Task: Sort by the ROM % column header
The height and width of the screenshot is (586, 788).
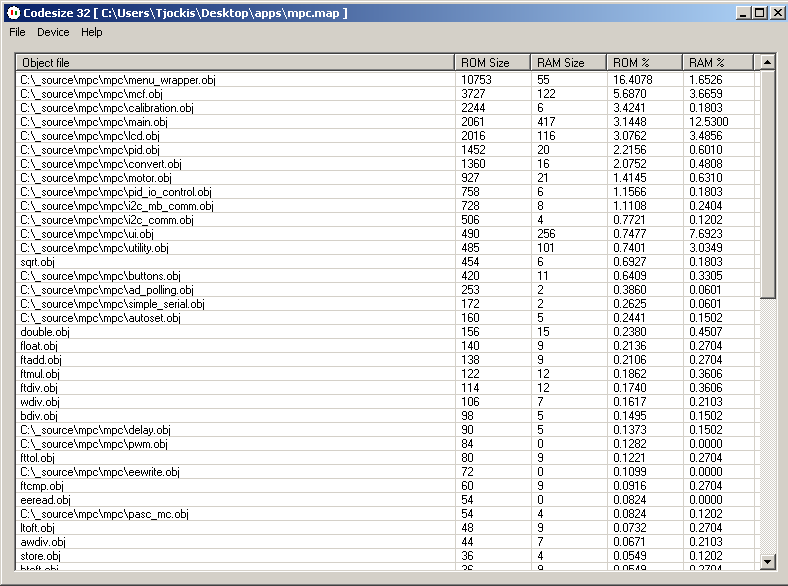Action: pos(644,62)
